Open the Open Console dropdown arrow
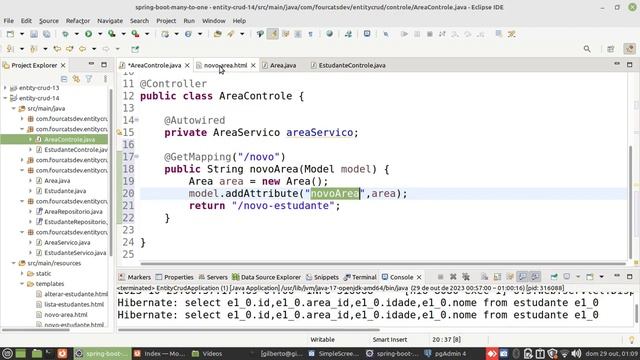This screenshot has height=360, width=640. [601, 277]
